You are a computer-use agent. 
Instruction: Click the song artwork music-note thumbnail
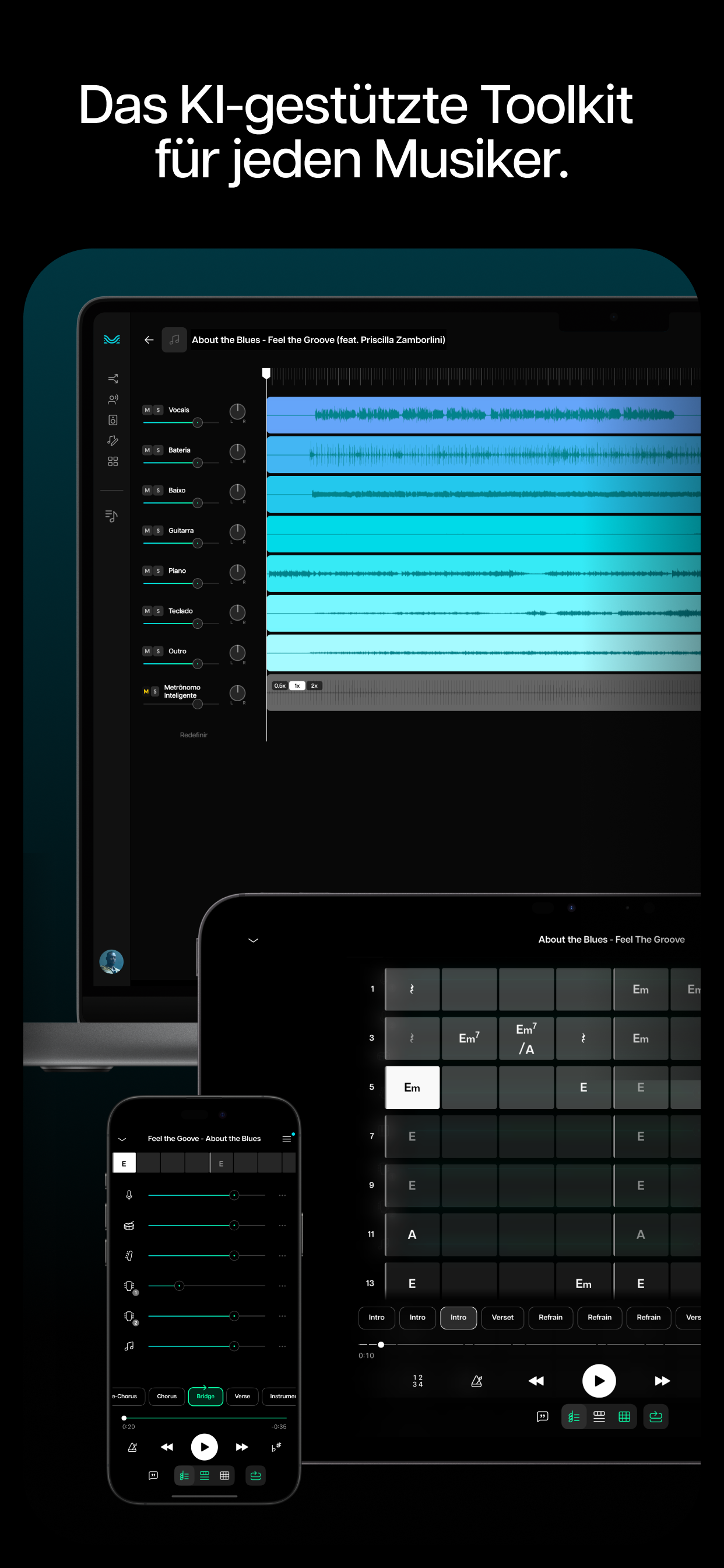tap(174, 339)
